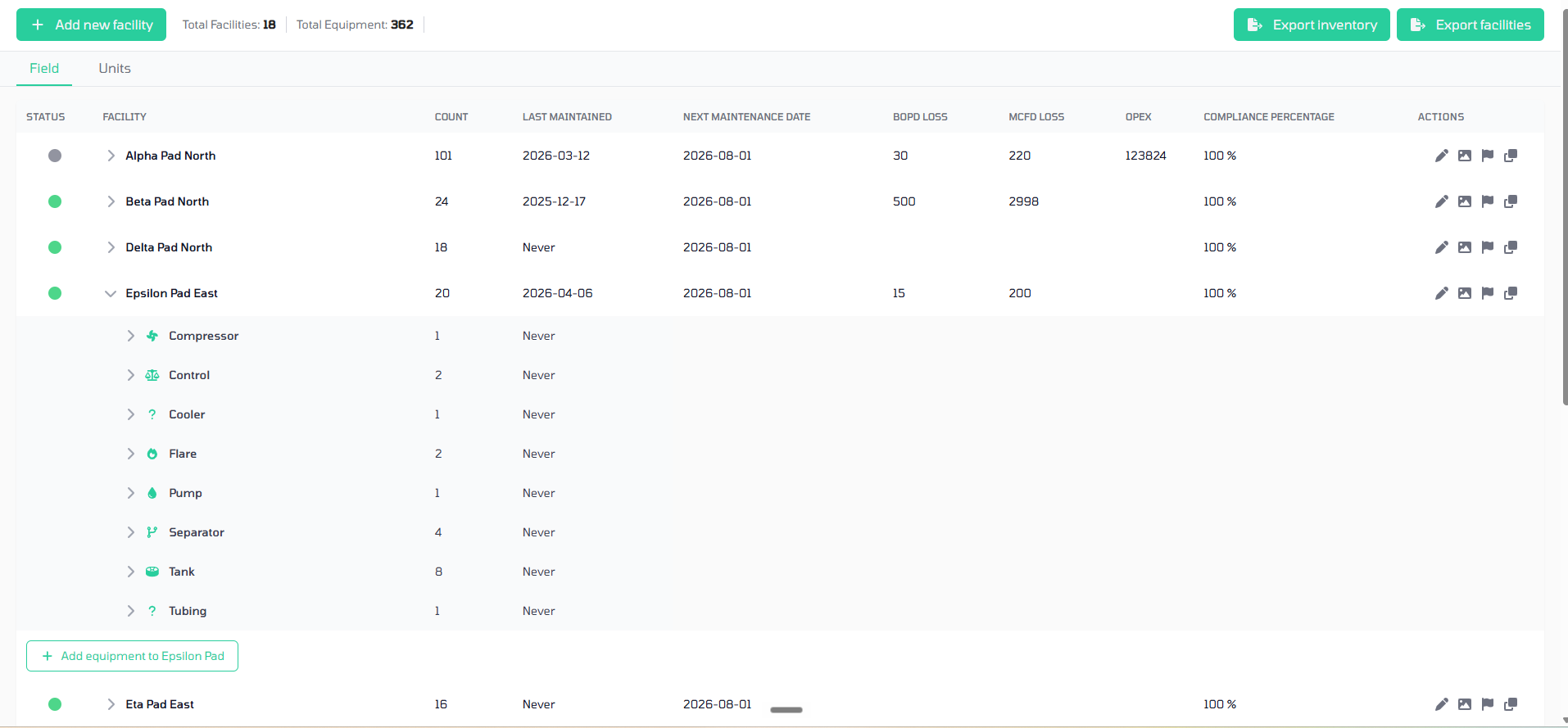The width and height of the screenshot is (1568, 728).
Task: Click the Tank equipment icon
Action: 152,572
